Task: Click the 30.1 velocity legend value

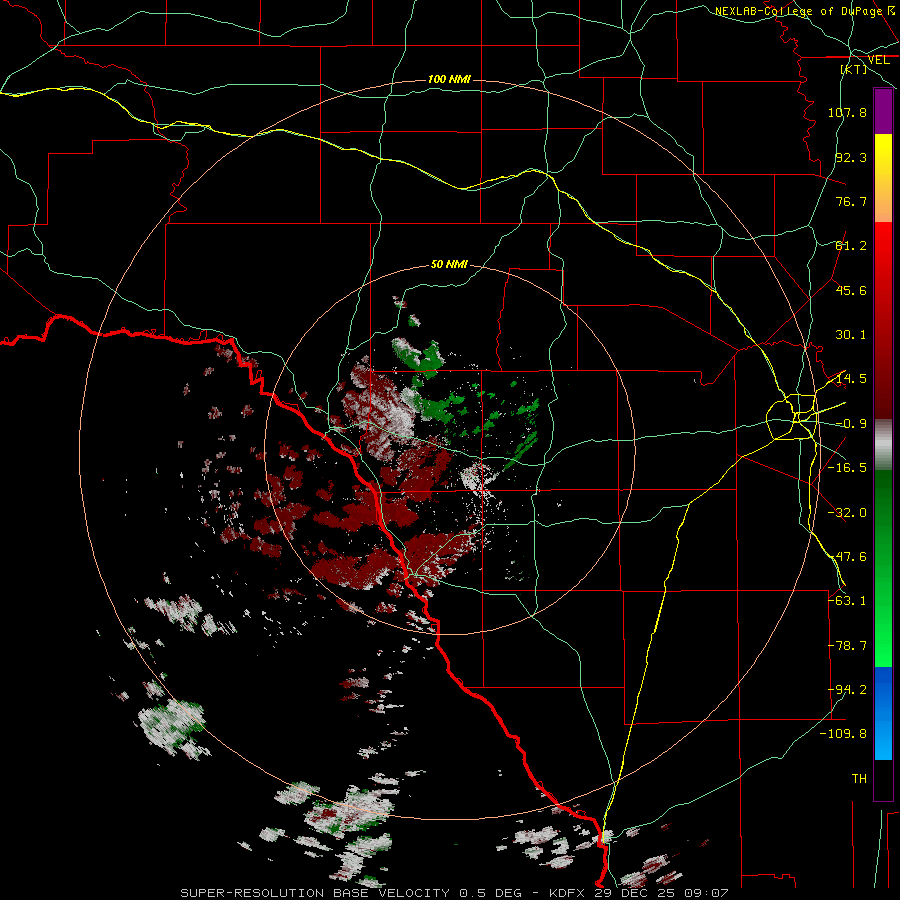Action: pos(851,335)
